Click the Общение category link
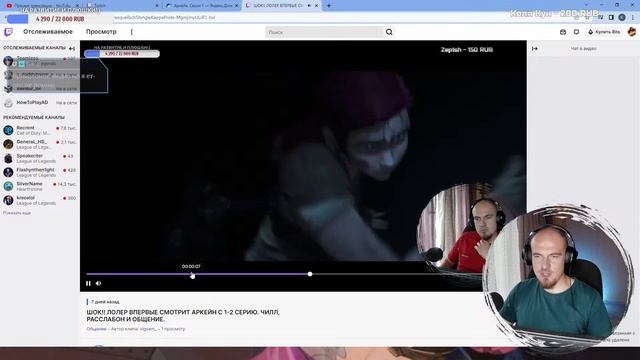The width and height of the screenshot is (640, 360). pyautogui.click(x=96, y=329)
